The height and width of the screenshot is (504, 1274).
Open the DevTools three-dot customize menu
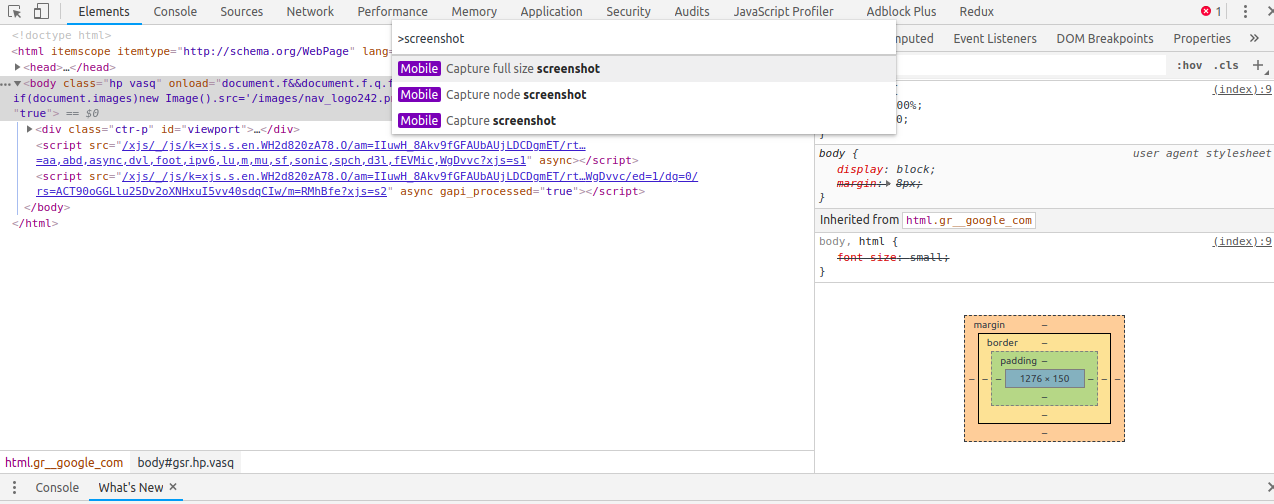coord(1245,12)
